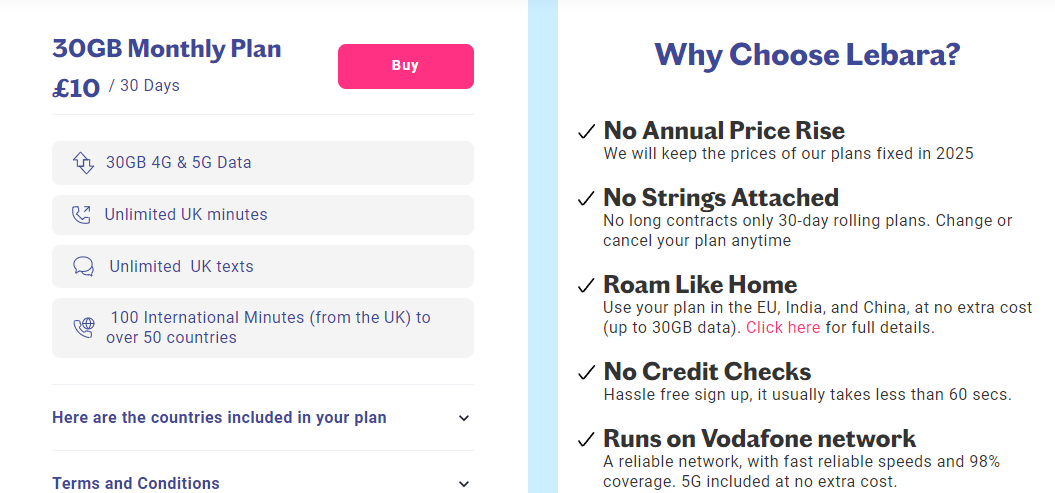Select the 100 International Minutes row
The width and height of the screenshot is (1055, 493).
point(263,328)
